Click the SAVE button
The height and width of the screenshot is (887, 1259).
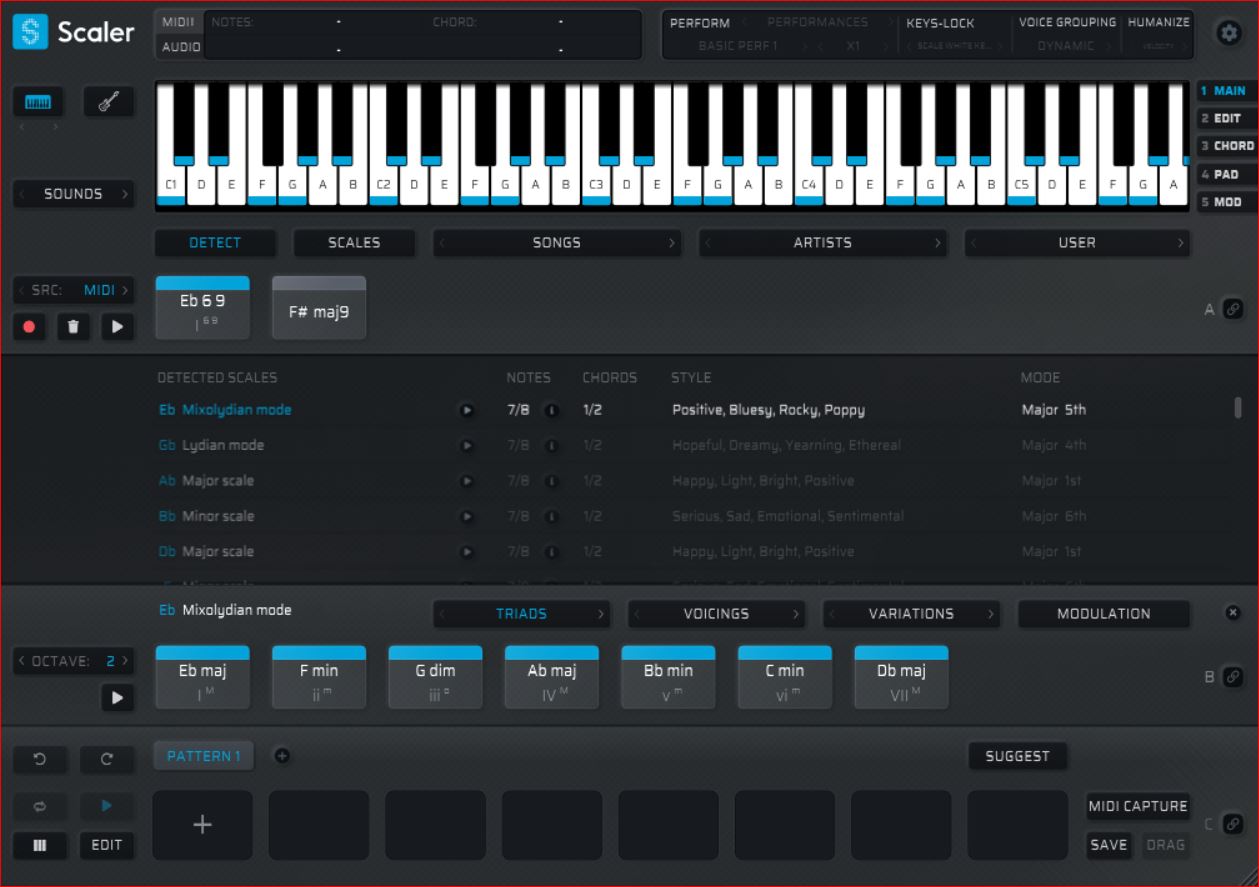1108,845
